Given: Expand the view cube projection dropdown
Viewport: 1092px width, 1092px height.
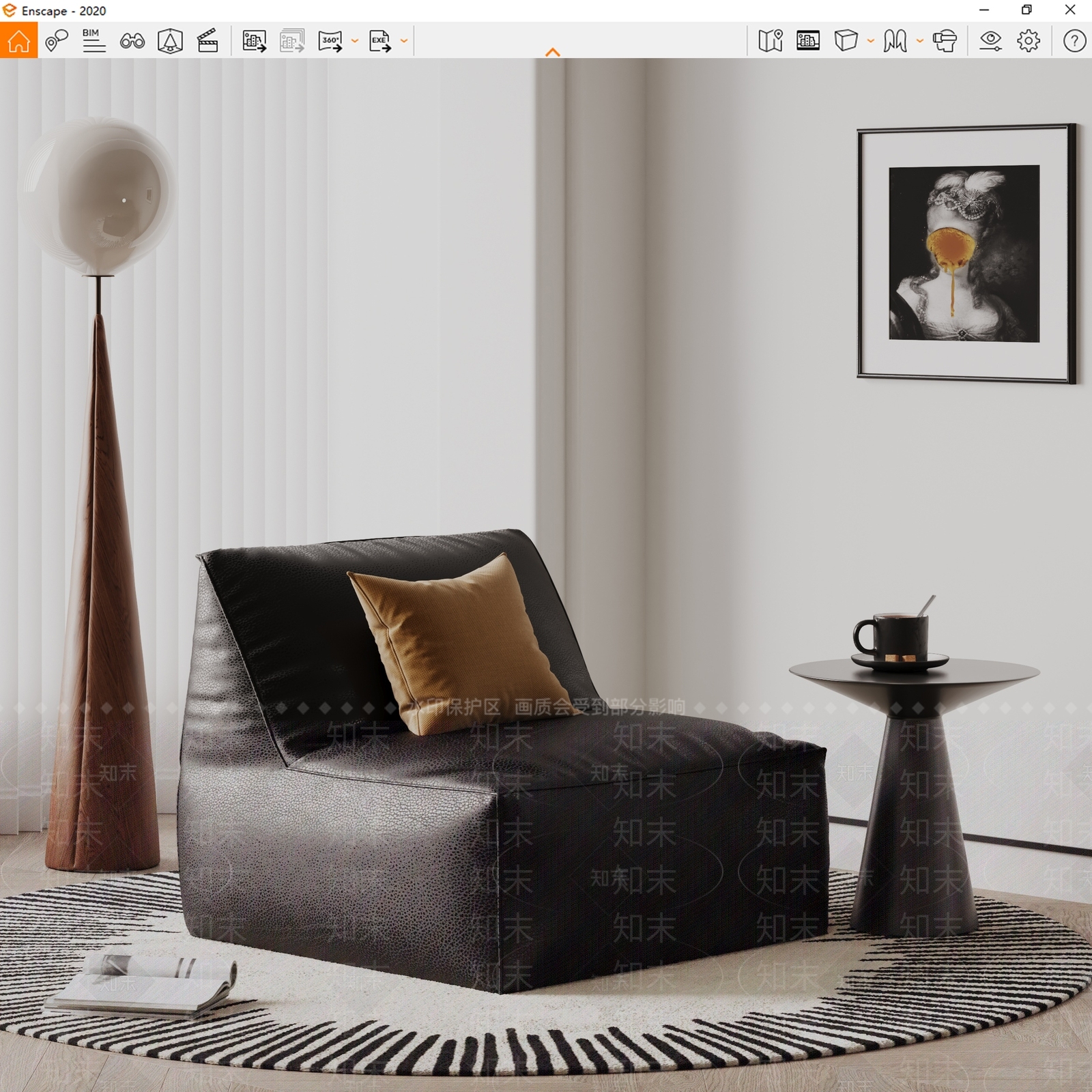Looking at the screenshot, I should [x=870, y=41].
